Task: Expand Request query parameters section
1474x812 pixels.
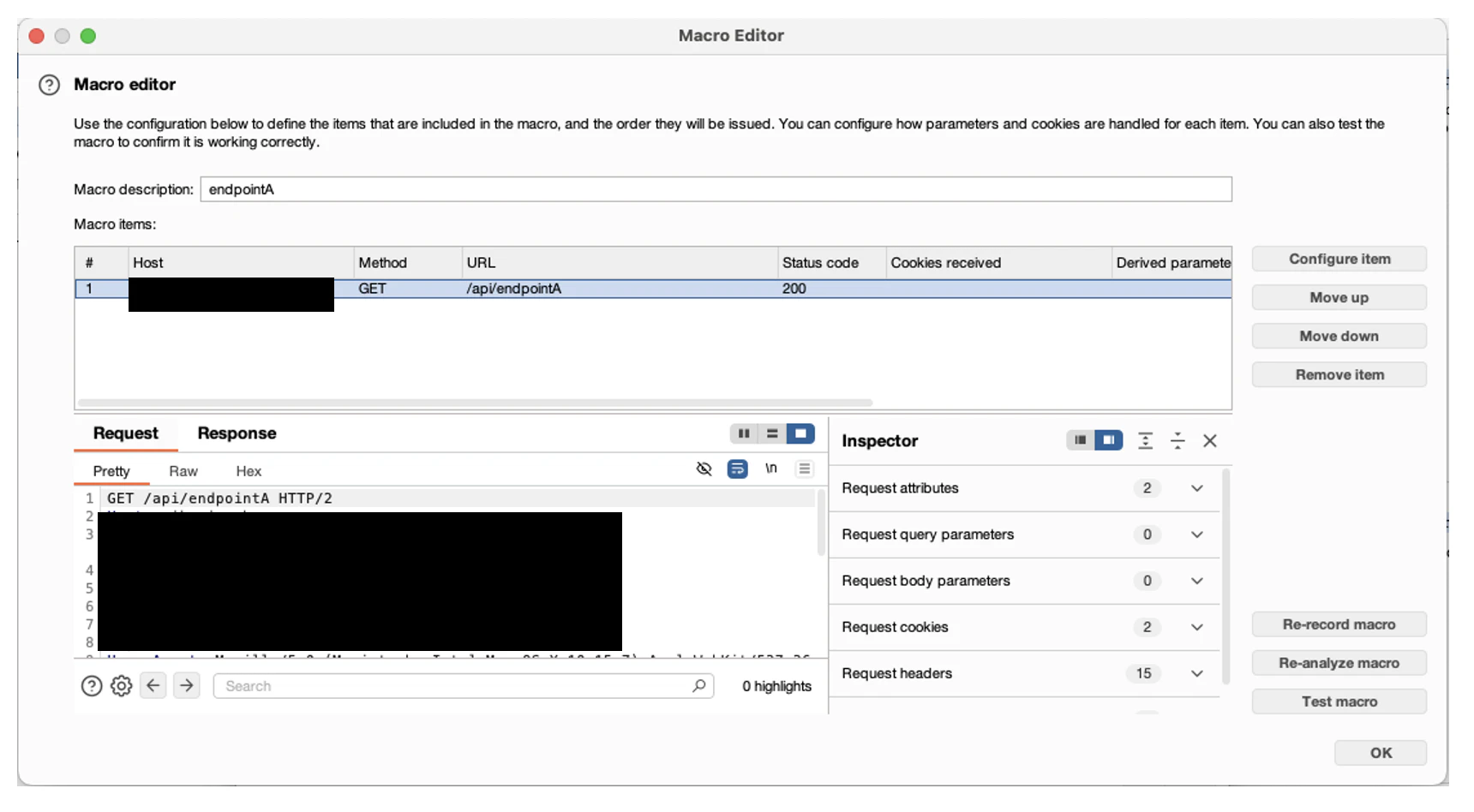Action: coord(1197,534)
